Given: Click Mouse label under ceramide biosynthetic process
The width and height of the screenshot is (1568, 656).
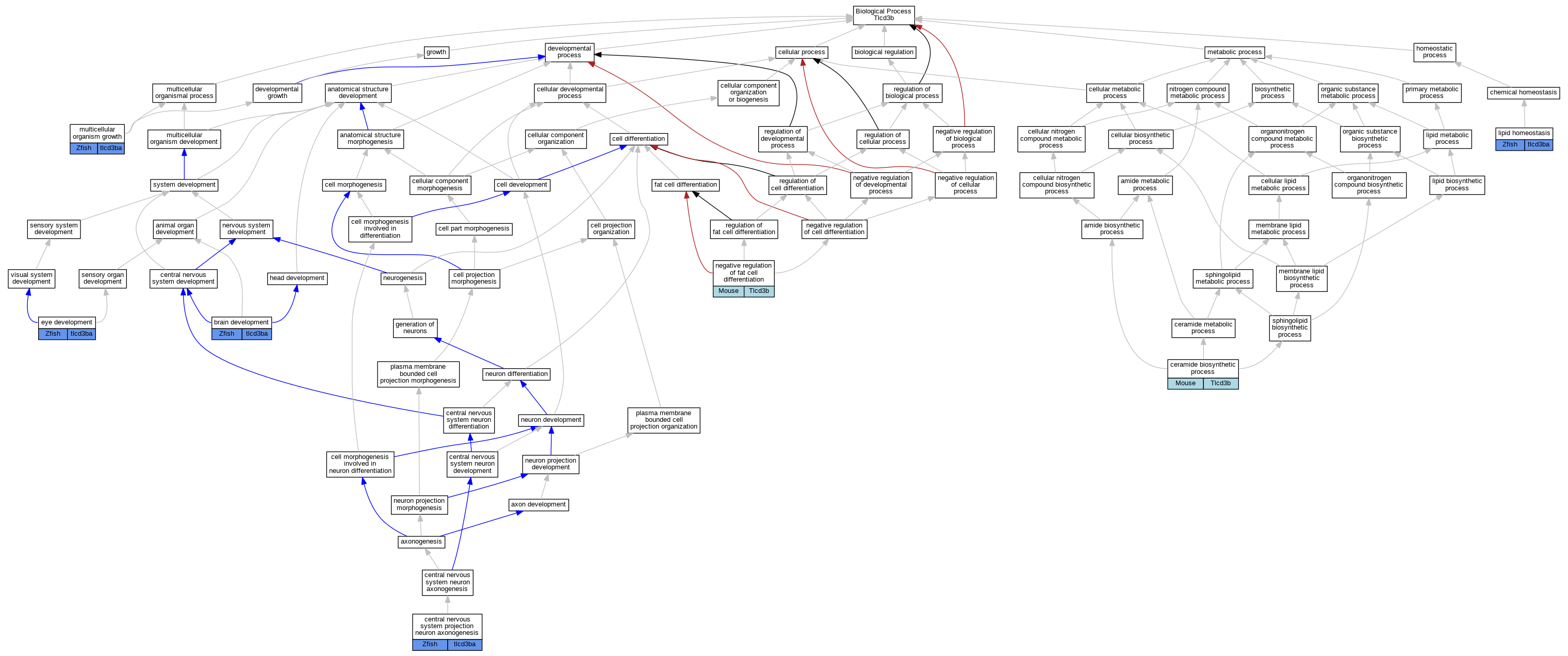Looking at the screenshot, I should (x=1185, y=383).
